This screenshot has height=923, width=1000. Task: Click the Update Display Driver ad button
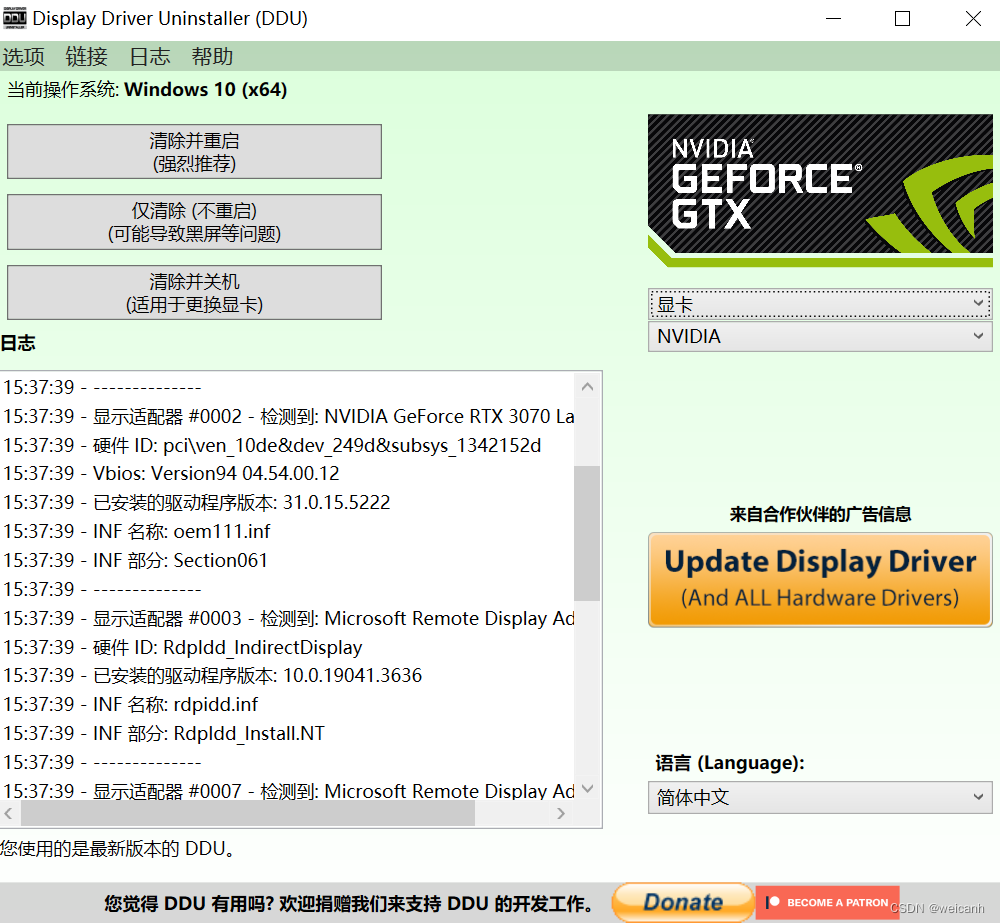(820, 580)
